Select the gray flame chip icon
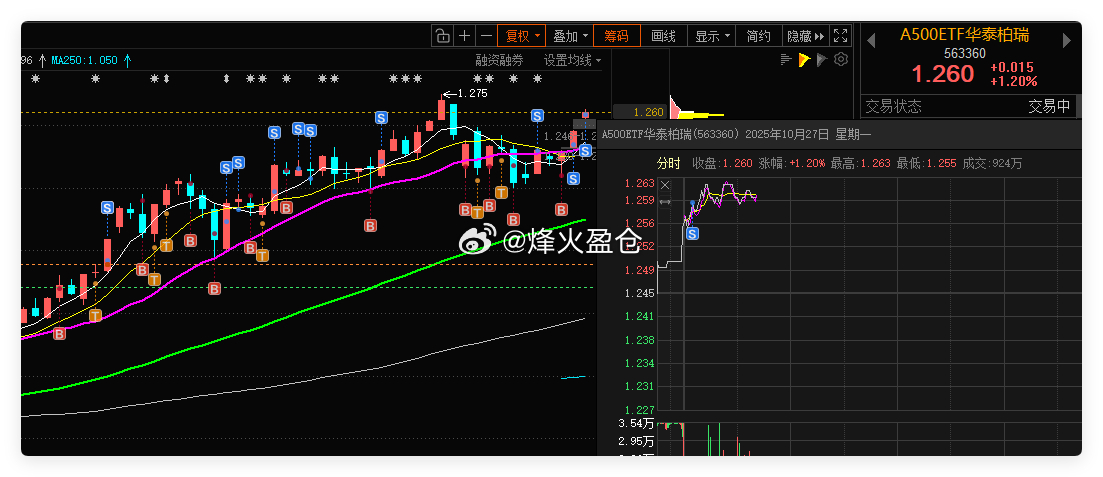This screenshot has width=1103, height=477. 822,60
